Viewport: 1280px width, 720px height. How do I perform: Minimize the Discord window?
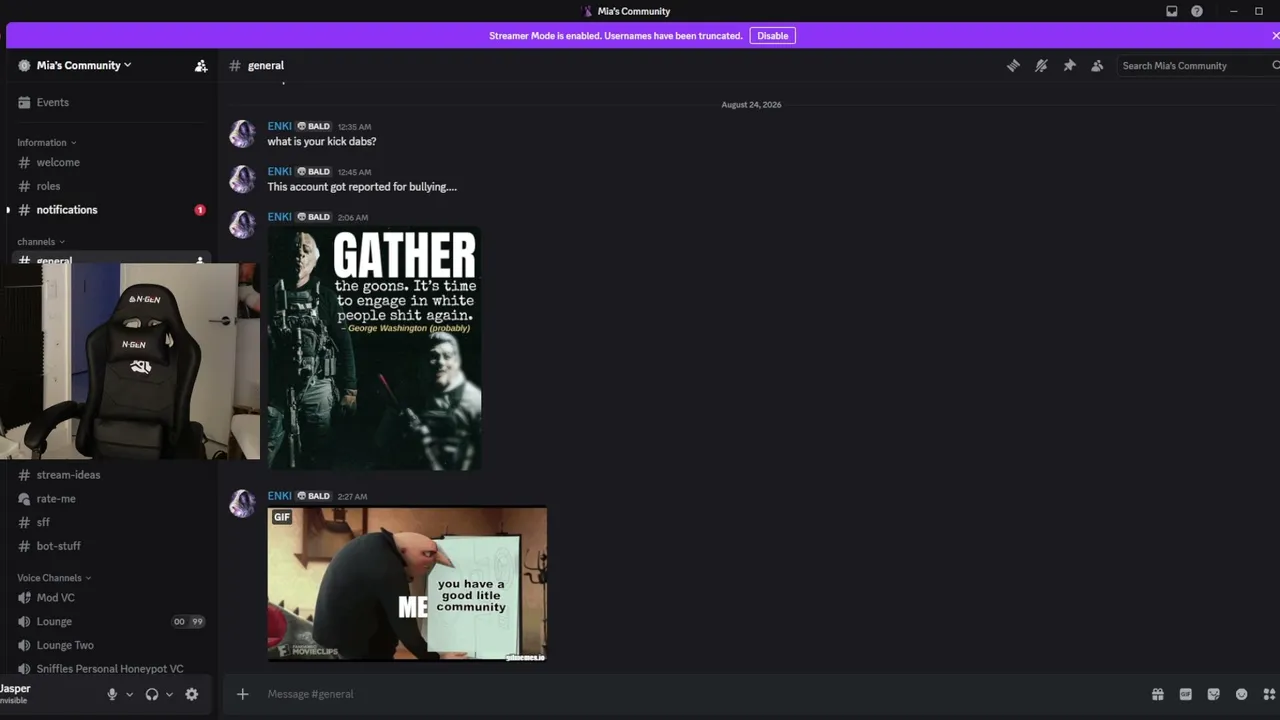1234,11
